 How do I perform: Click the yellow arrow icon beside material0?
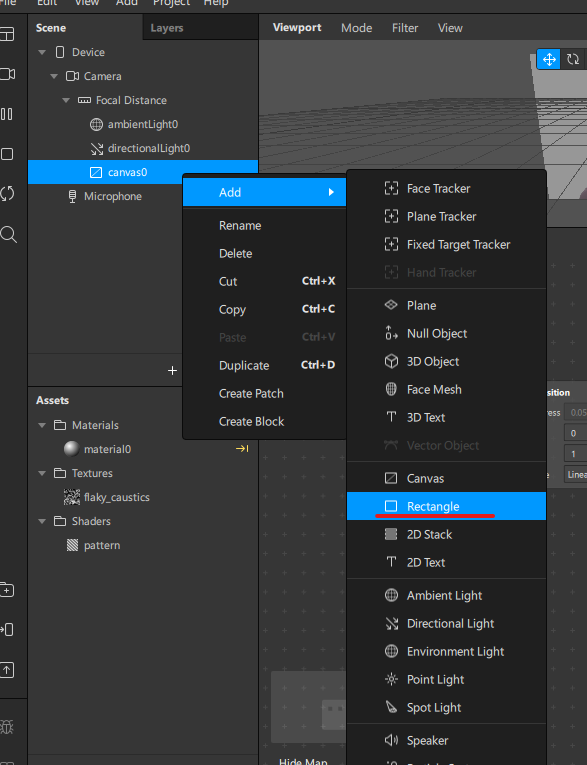tap(242, 448)
